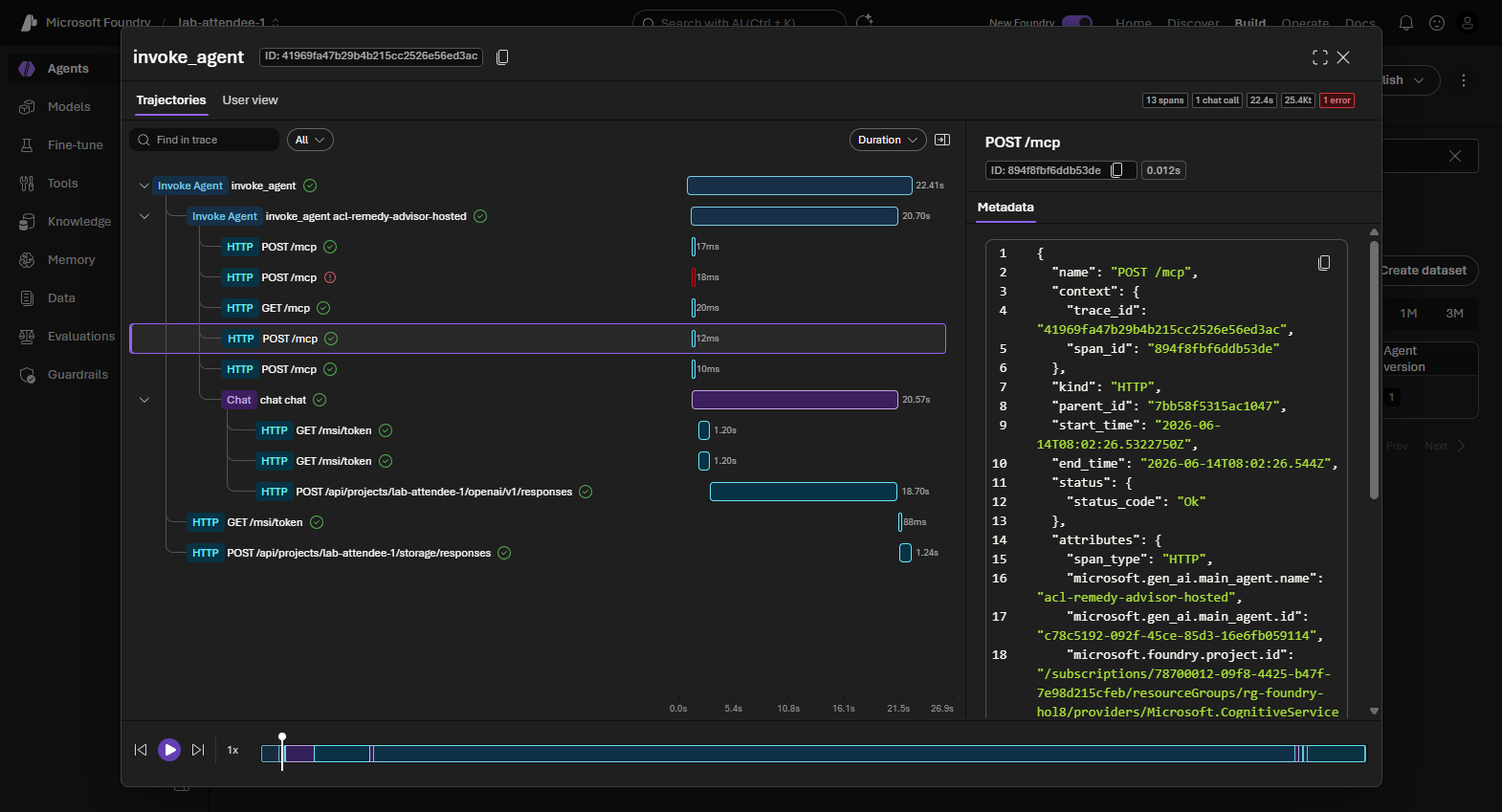
Task: Open feedback smiley icon
Action: 1437,23
